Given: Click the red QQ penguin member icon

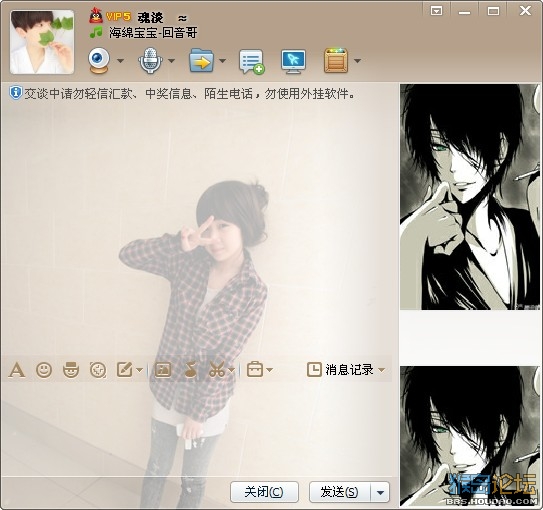Looking at the screenshot, I should coord(96,15).
